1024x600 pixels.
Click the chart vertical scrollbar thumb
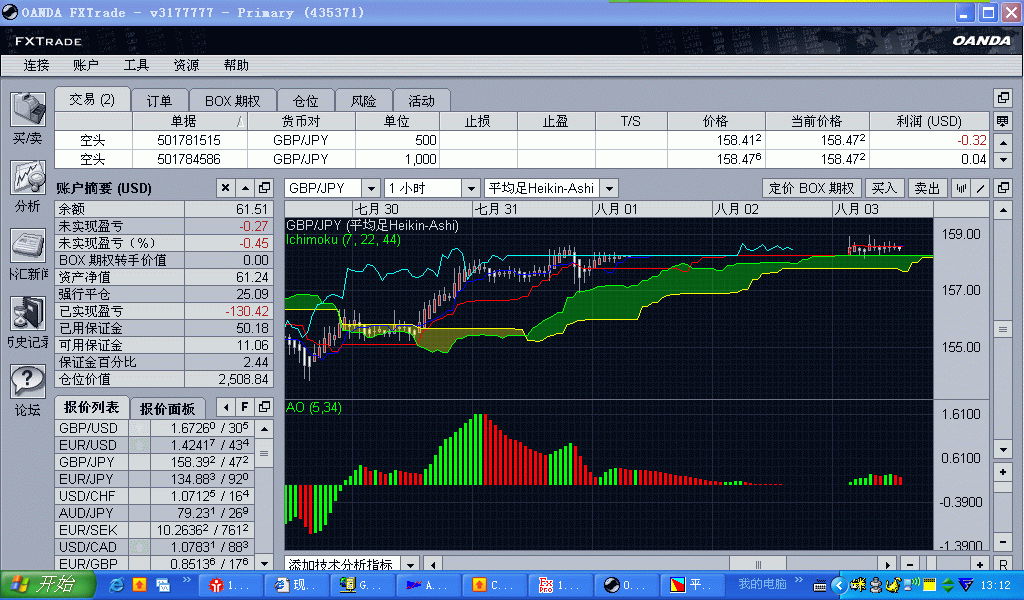(x=1003, y=329)
